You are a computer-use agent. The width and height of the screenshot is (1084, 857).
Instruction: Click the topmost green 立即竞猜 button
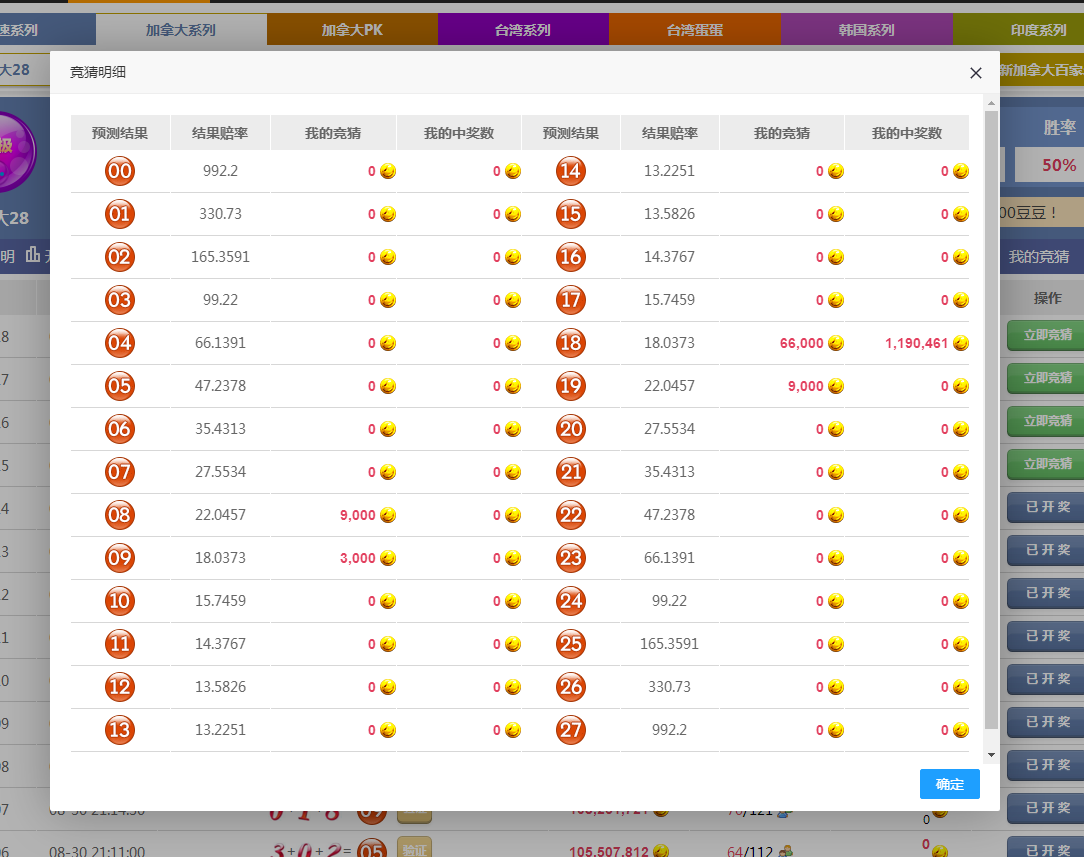1046,335
